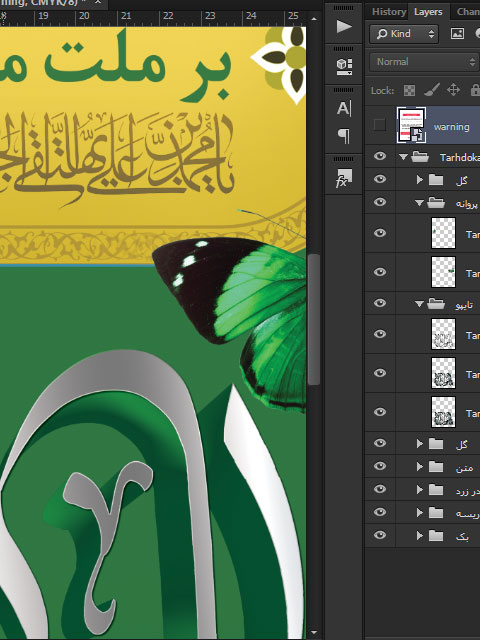Hide the گل group directly above متن

coord(380,443)
